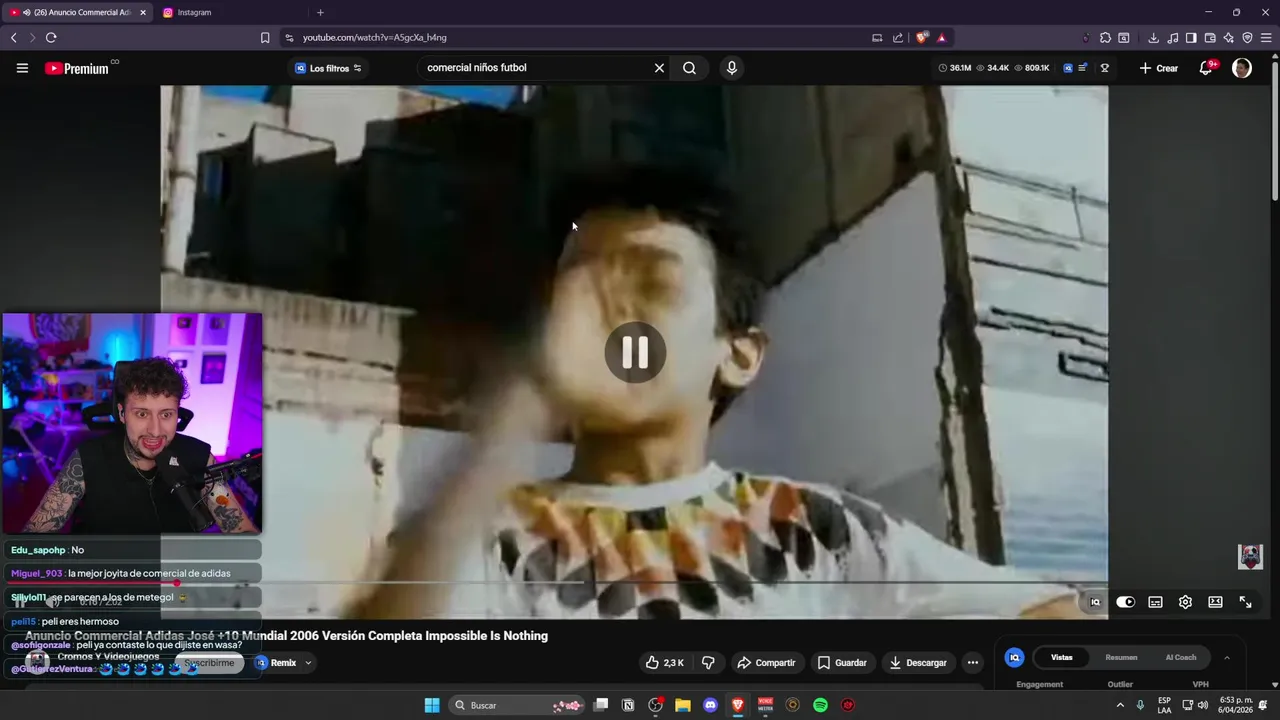
Task: Open browser extensions puzzle icon
Action: point(1105,37)
